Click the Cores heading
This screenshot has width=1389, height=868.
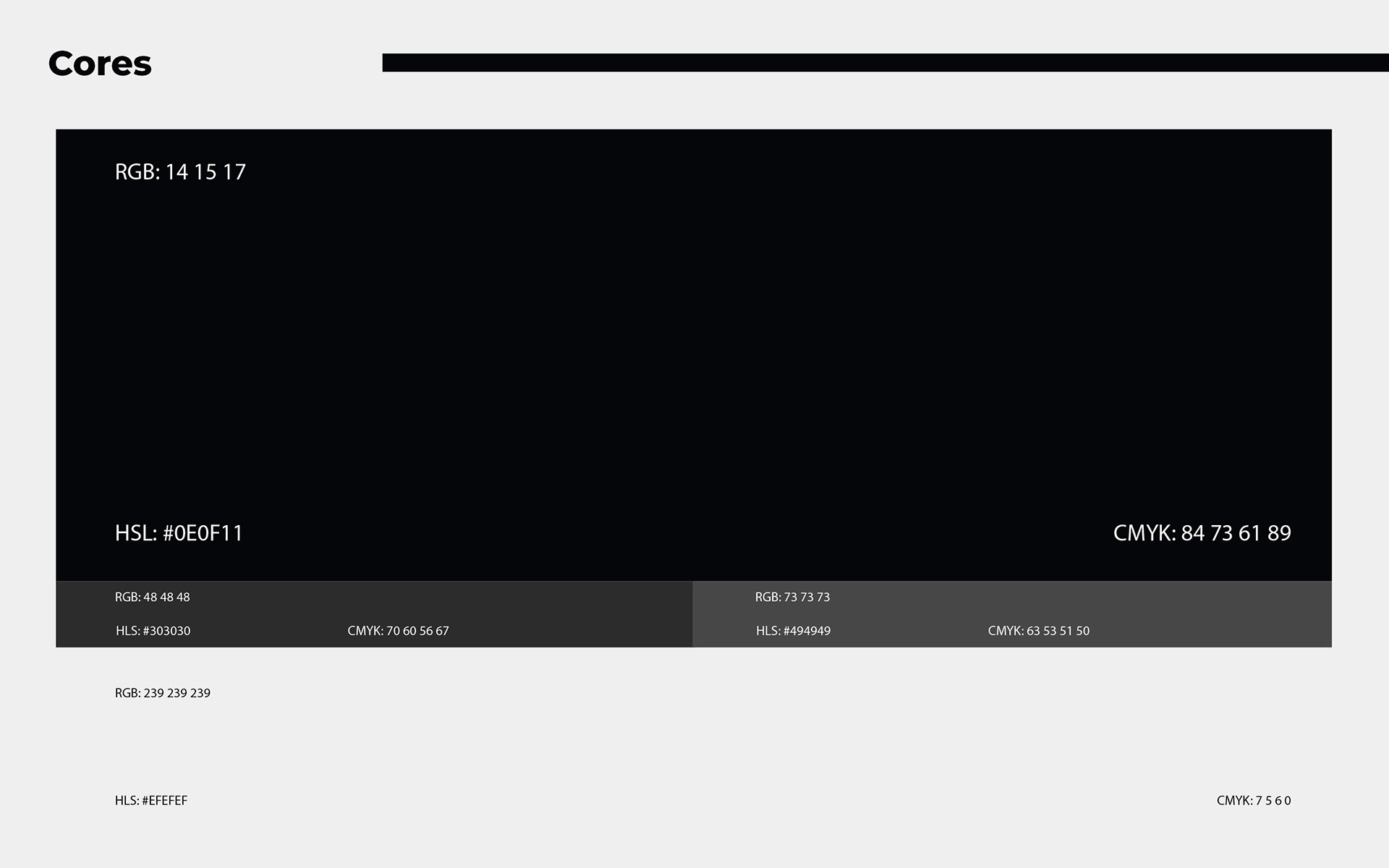(100, 64)
